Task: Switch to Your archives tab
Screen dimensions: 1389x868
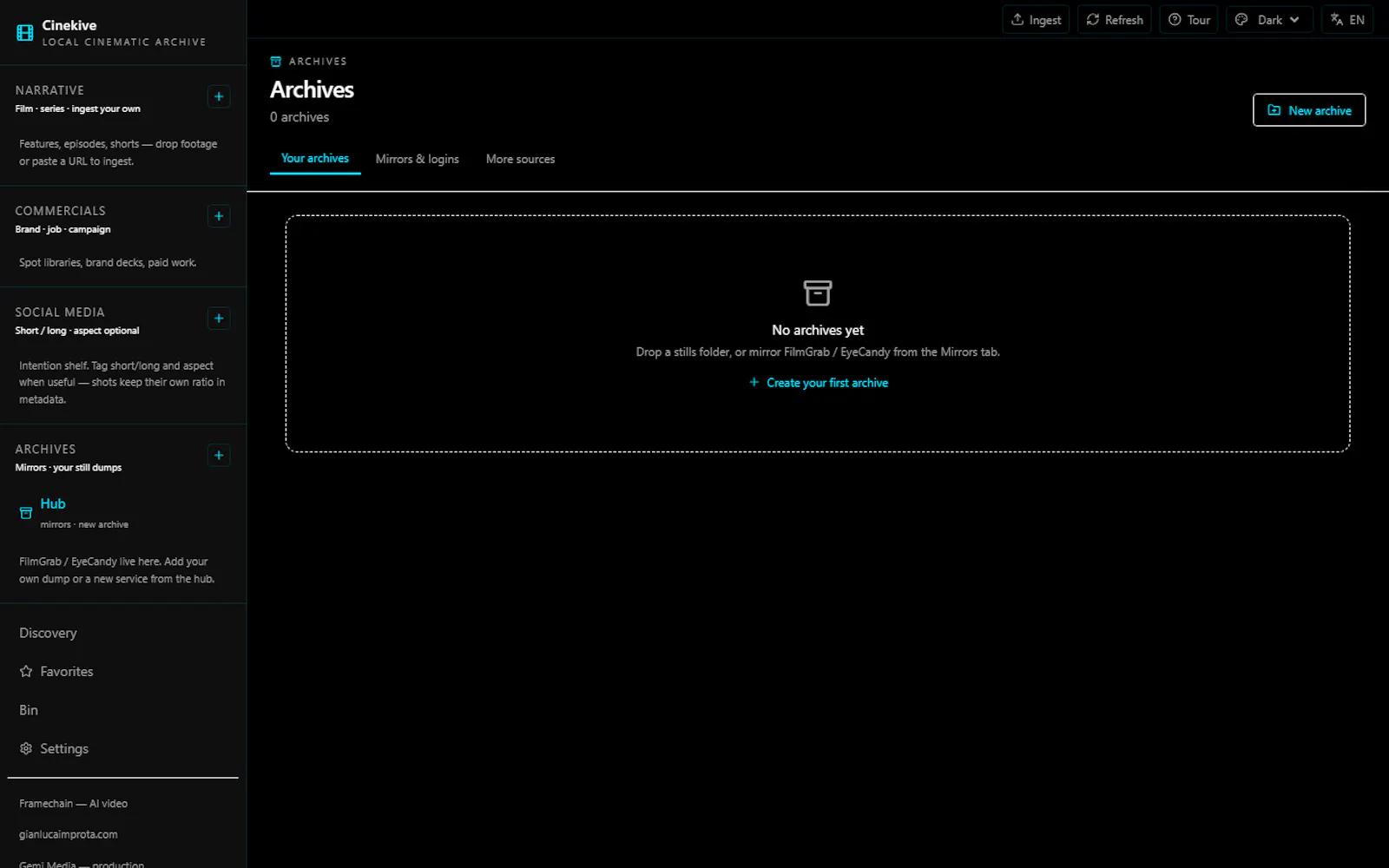Action: [x=315, y=159]
